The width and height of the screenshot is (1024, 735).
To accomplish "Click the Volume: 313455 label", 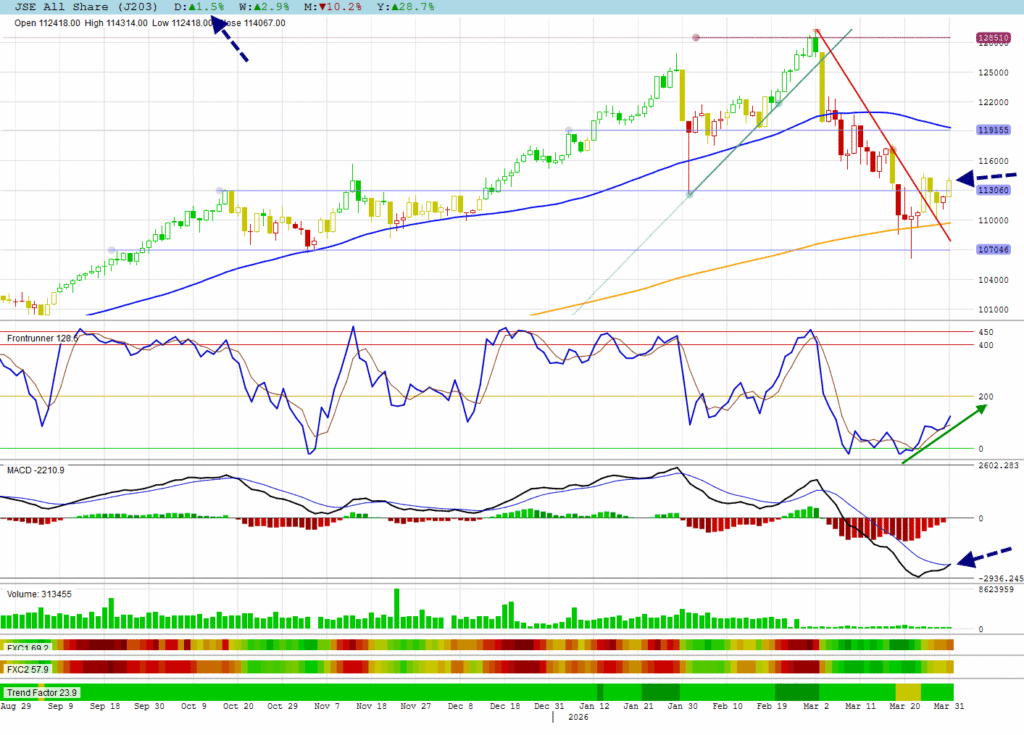I will [40, 594].
